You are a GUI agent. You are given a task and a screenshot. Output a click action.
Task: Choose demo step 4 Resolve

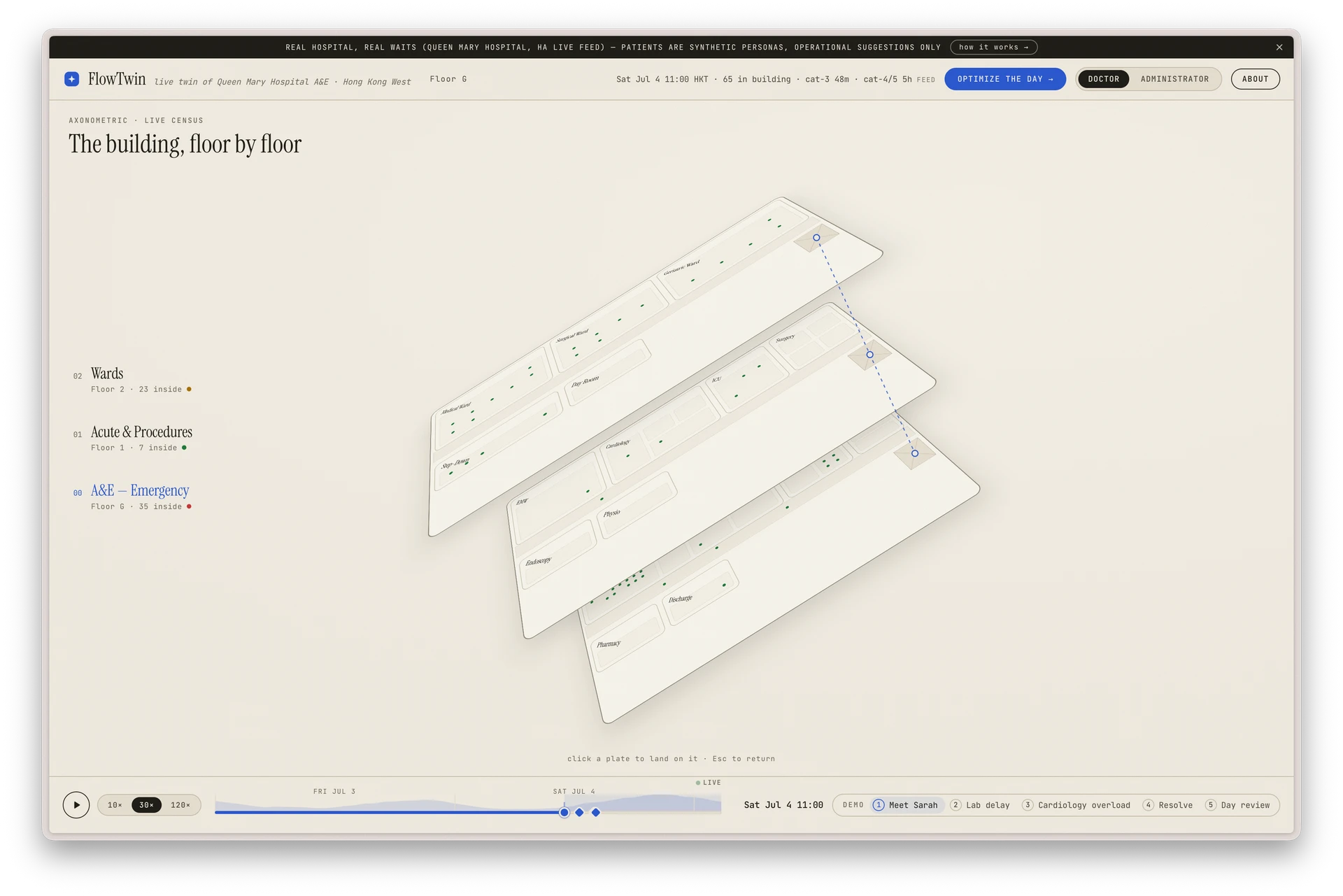tap(1168, 805)
